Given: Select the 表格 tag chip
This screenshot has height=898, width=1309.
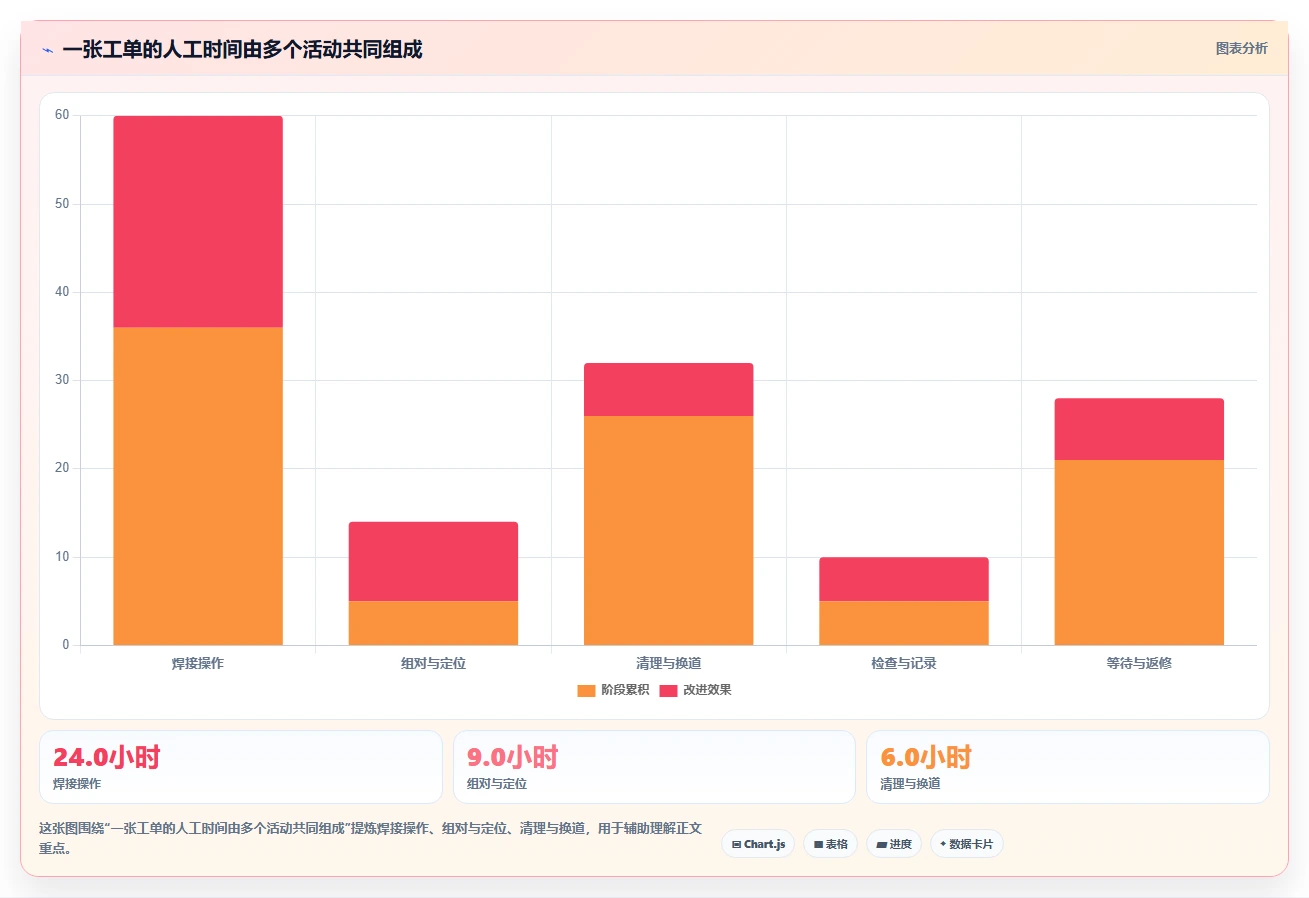Looking at the screenshot, I should [x=830, y=844].
